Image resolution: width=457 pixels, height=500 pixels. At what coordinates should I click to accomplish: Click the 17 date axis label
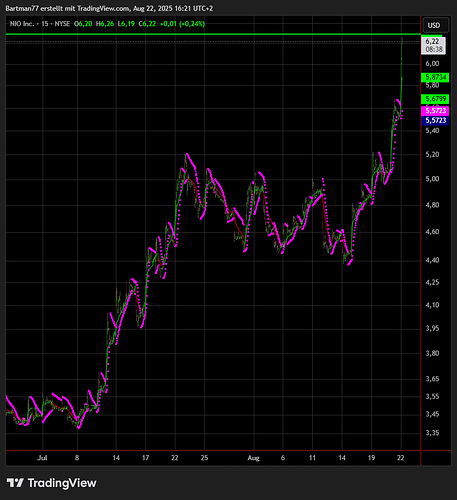click(x=145, y=458)
